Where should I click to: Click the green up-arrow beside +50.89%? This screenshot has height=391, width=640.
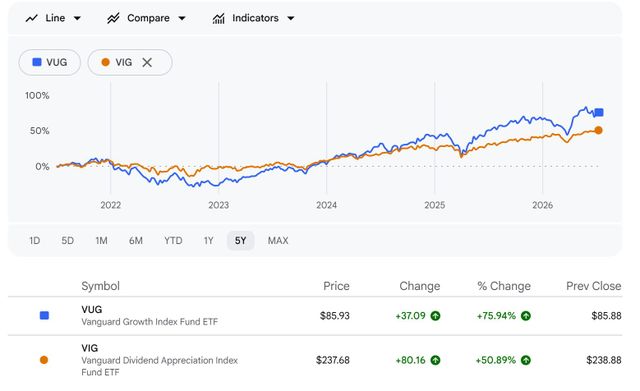tap(526, 360)
